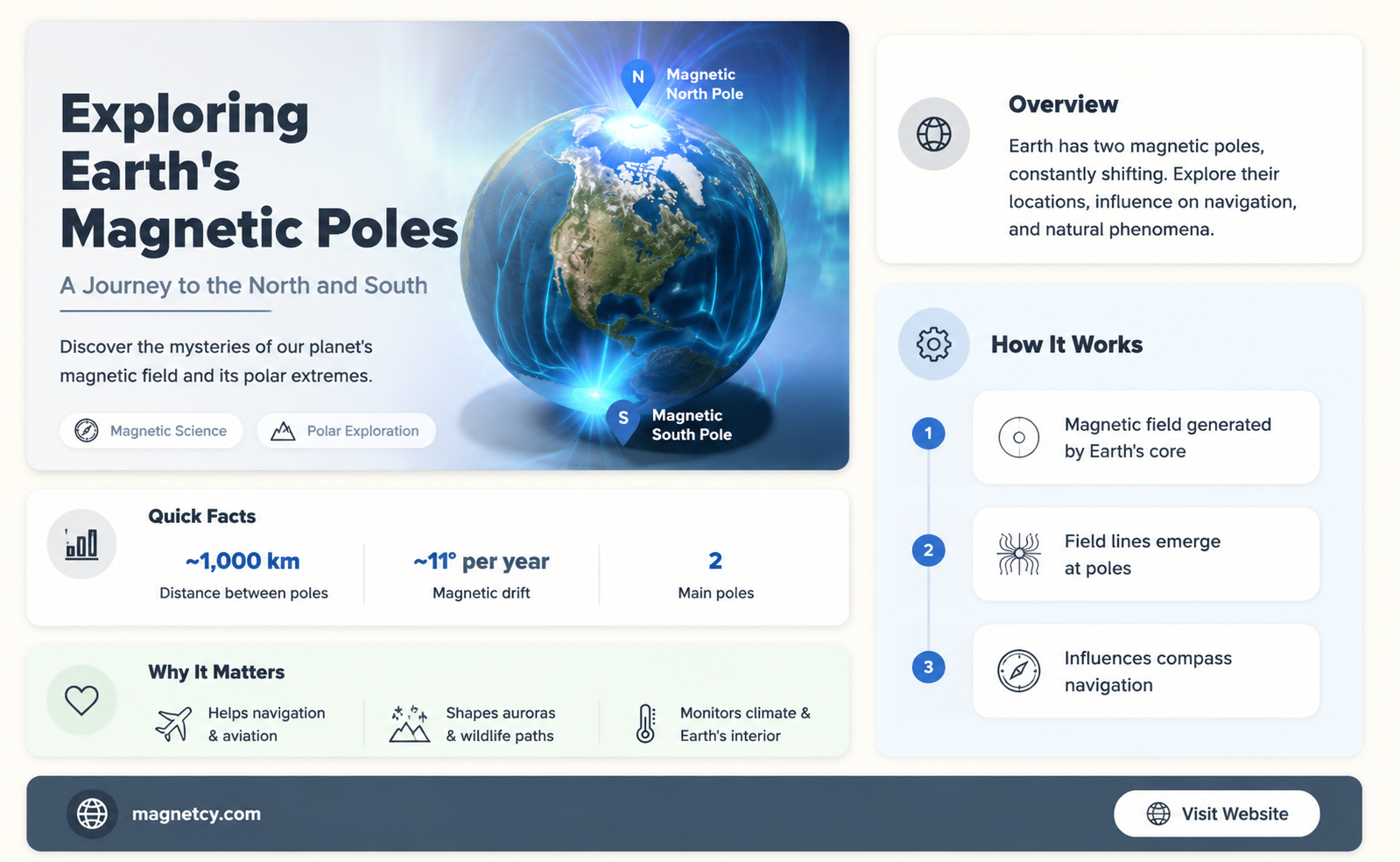The image size is (1400, 862).
Task: Click the ~1,000 km value
Action: [243, 561]
